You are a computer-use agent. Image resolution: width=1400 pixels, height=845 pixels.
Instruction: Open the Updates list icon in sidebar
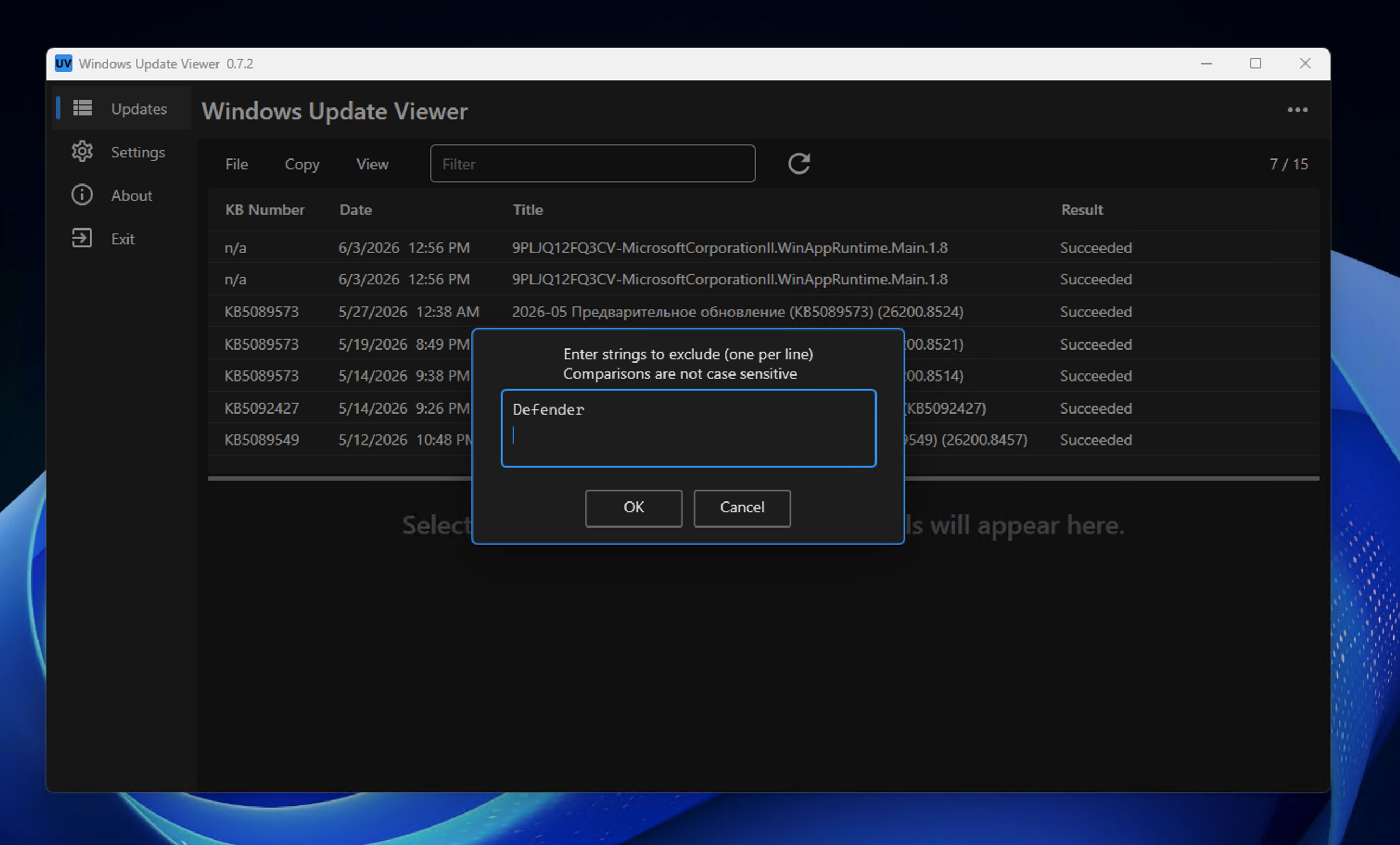pos(82,108)
